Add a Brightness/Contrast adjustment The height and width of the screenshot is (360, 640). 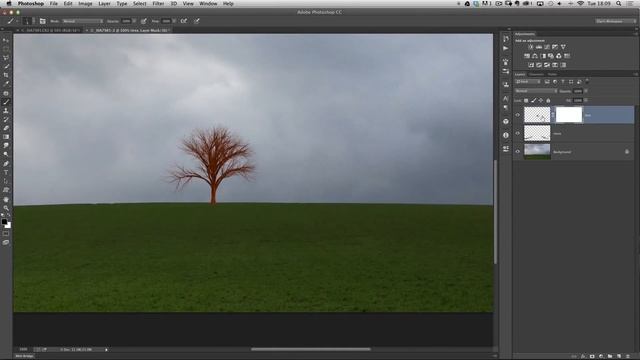(x=531, y=47)
